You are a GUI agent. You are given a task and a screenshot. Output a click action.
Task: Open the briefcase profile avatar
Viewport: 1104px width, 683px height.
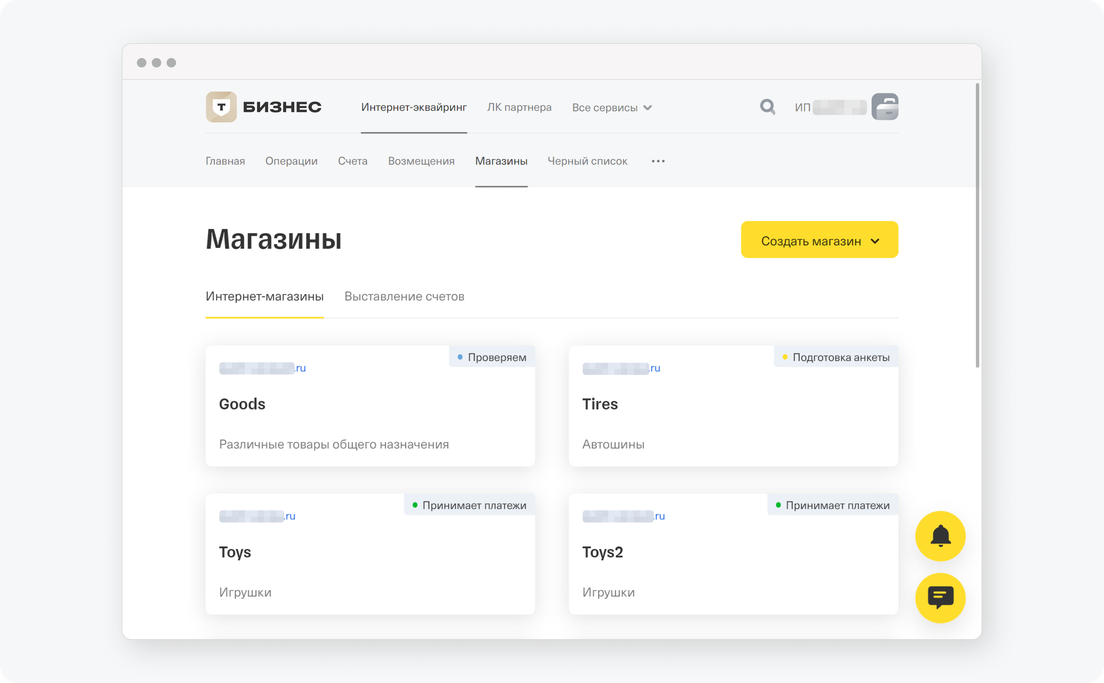coord(885,107)
